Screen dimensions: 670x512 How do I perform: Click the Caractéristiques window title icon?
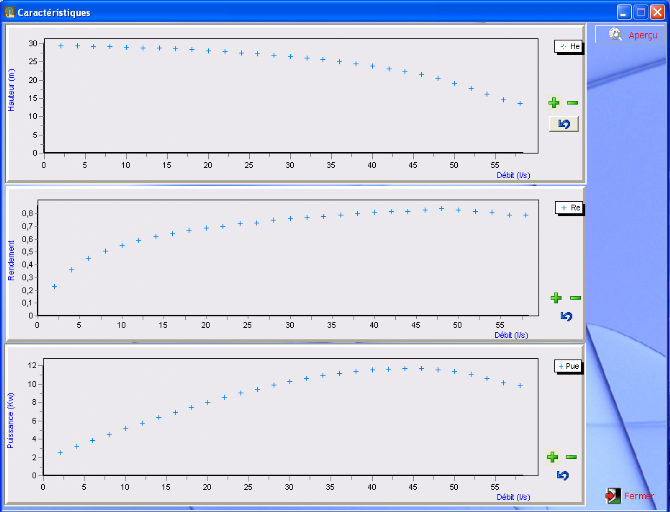(9, 12)
